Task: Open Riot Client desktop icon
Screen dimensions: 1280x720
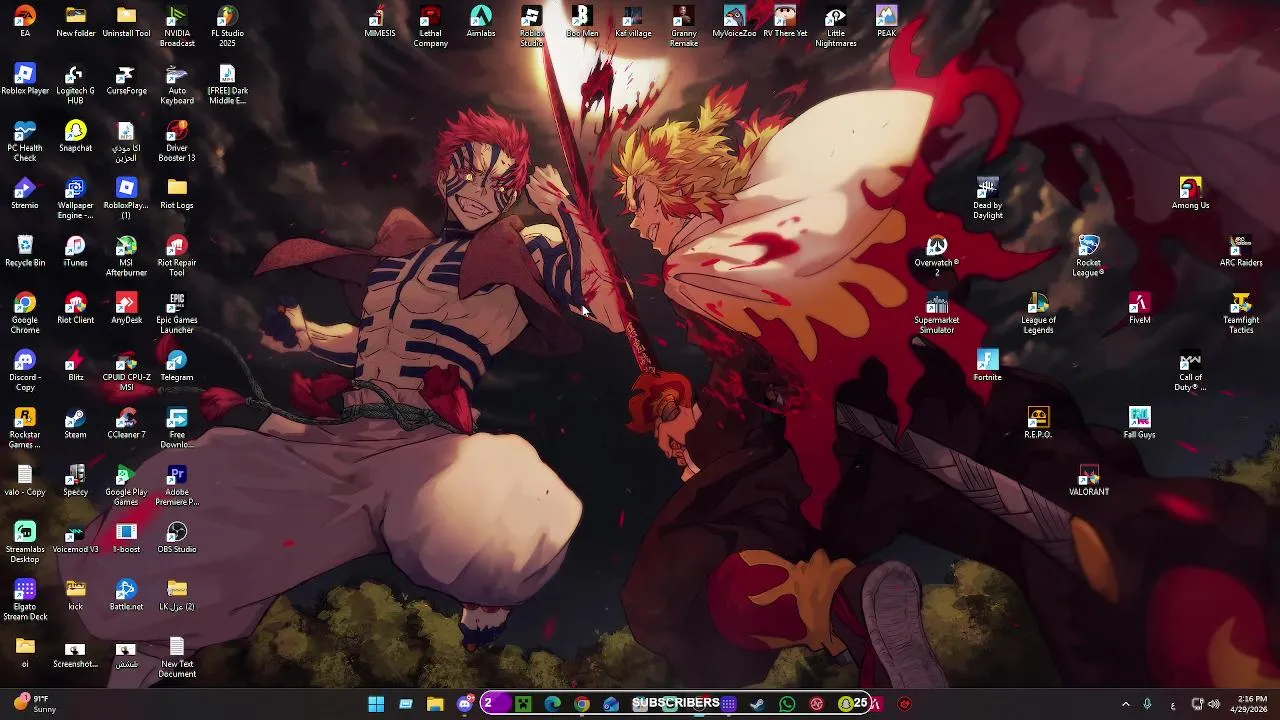Action: point(75,309)
